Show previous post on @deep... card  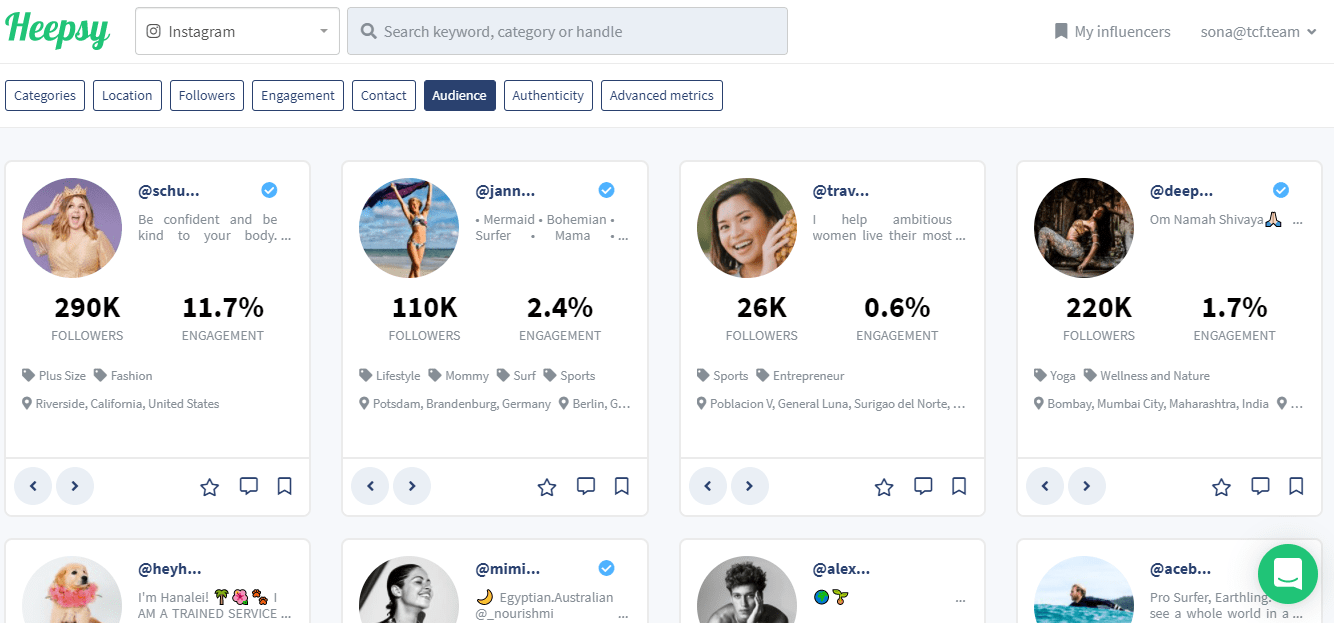(1045, 486)
